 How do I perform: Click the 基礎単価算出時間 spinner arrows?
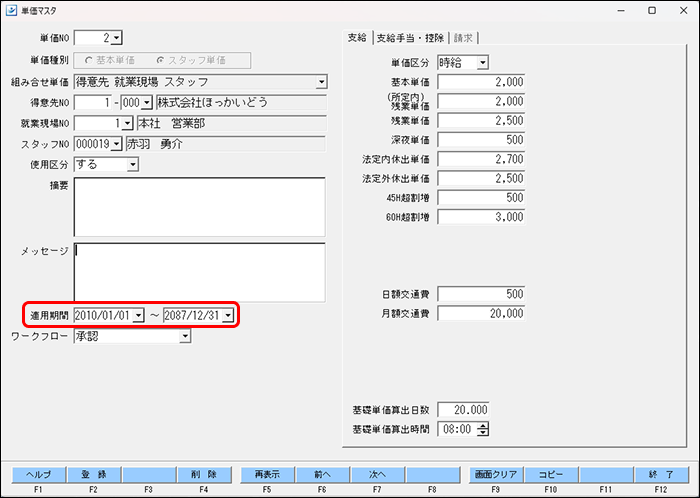pyautogui.click(x=483, y=429)
